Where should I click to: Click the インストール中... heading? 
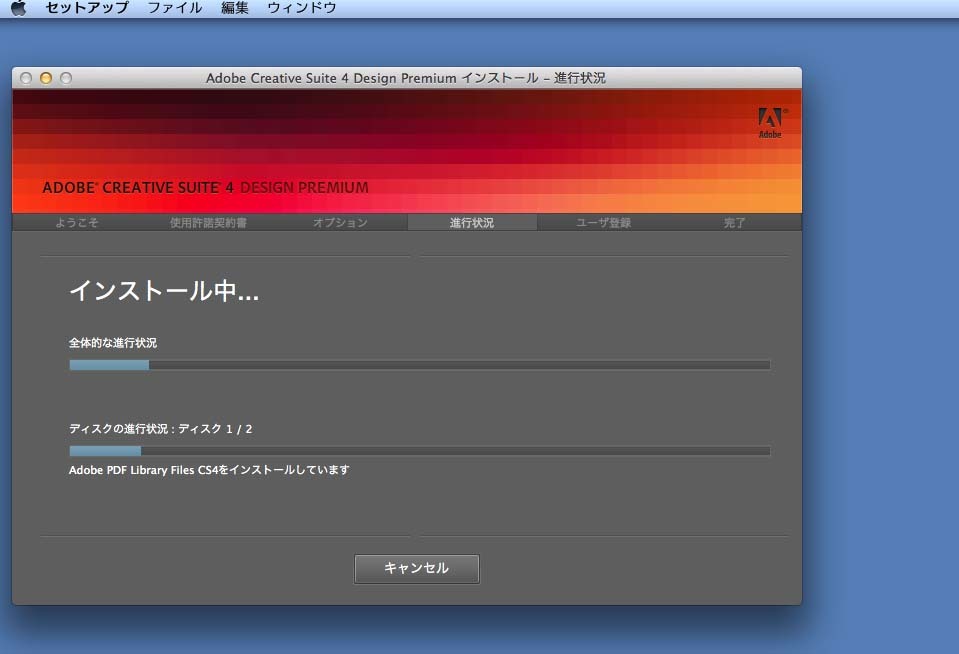[164, 291]
